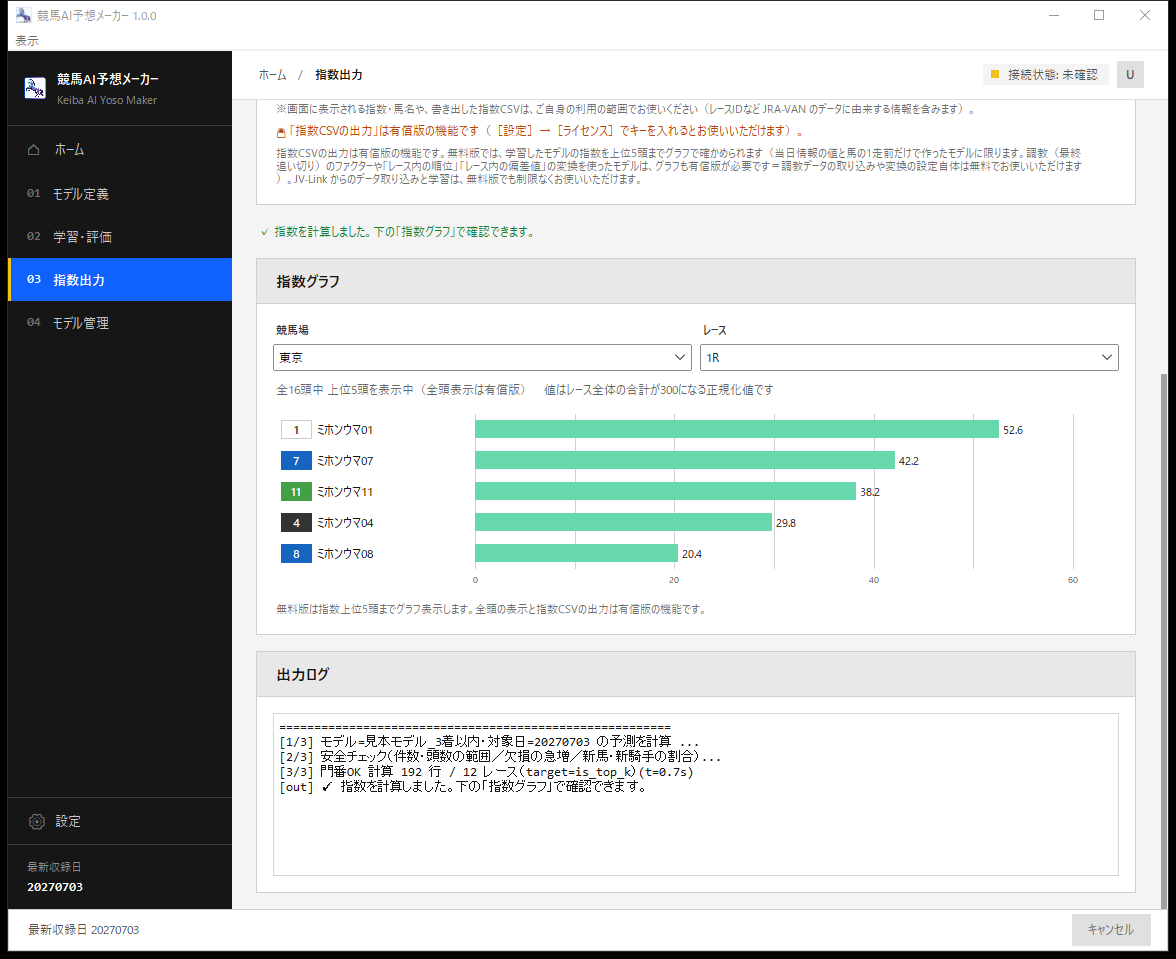Click the ミホンウマ08 bar showing 20.4

(x=576, y=553)
